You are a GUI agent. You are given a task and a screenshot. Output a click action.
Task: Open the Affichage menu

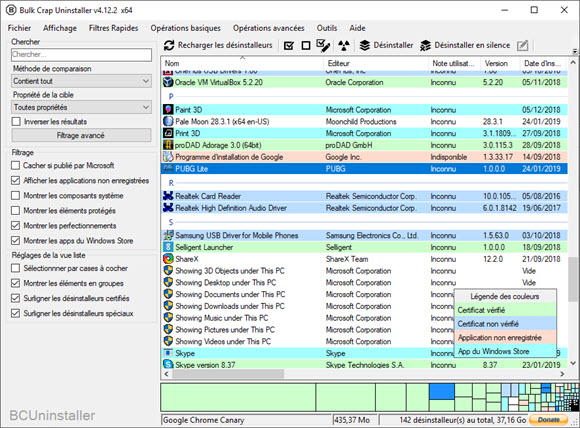pos(60,28)
